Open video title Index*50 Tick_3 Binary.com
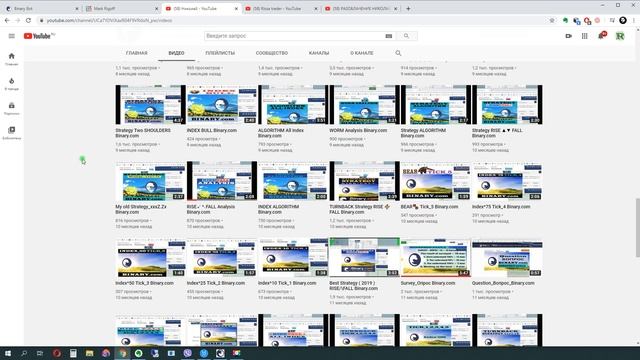Image resolution: width=640 pixels, height=360 pixels. coord(144,283)
